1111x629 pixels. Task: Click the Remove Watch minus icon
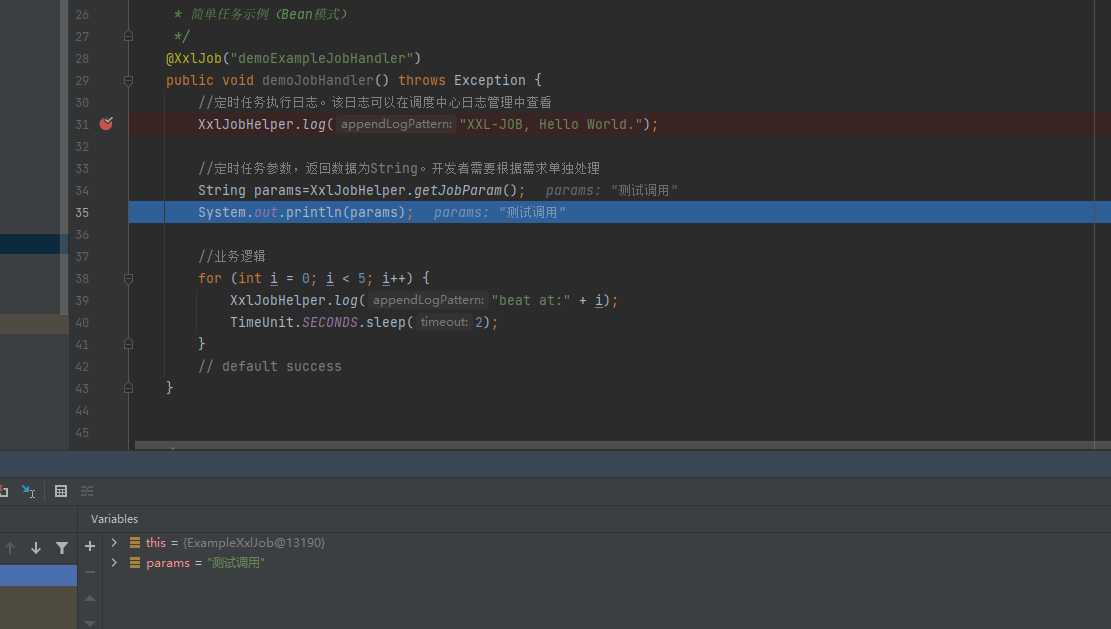pyautogui.click(x=90, y=572)
